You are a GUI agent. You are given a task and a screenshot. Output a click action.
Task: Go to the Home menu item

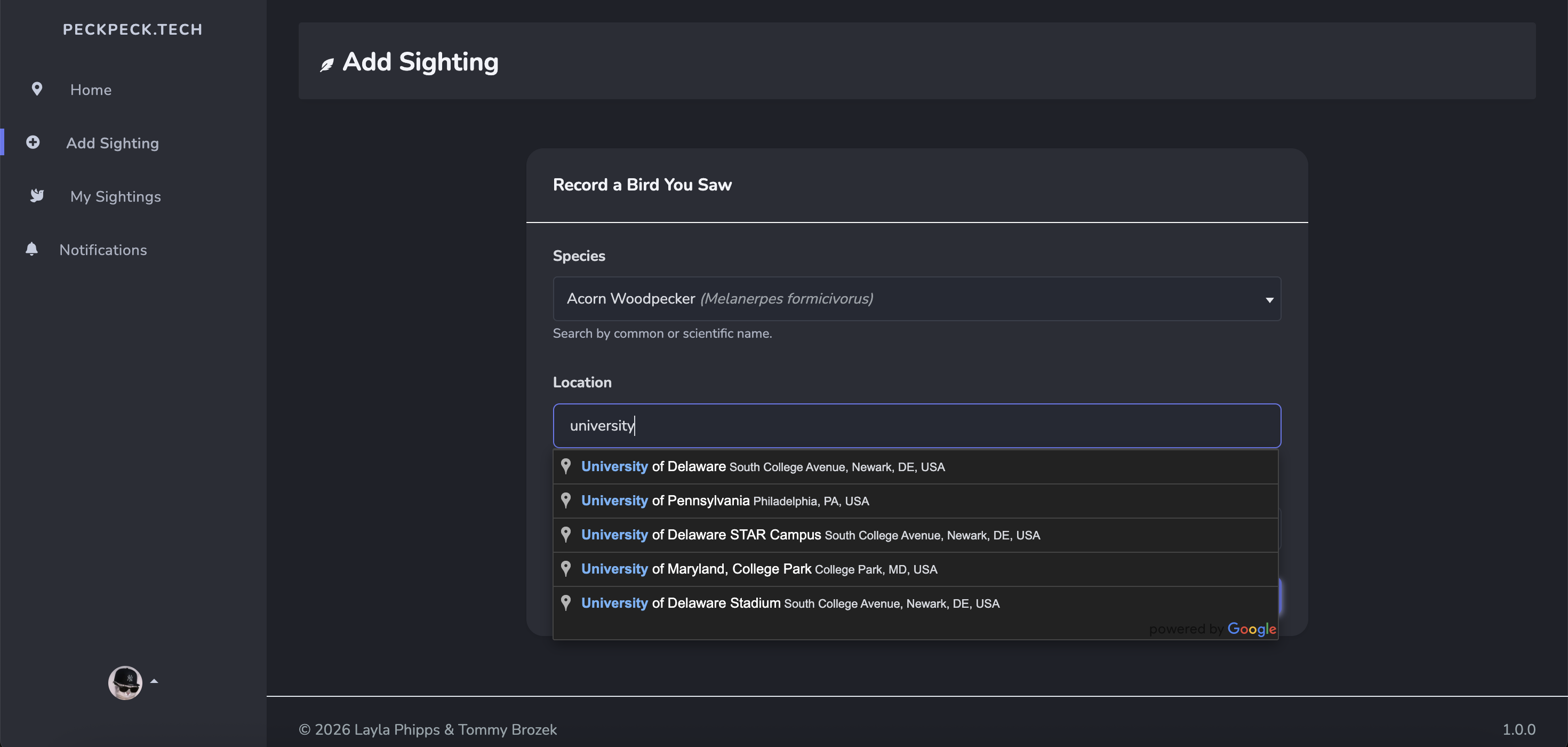tap(91, 90)
